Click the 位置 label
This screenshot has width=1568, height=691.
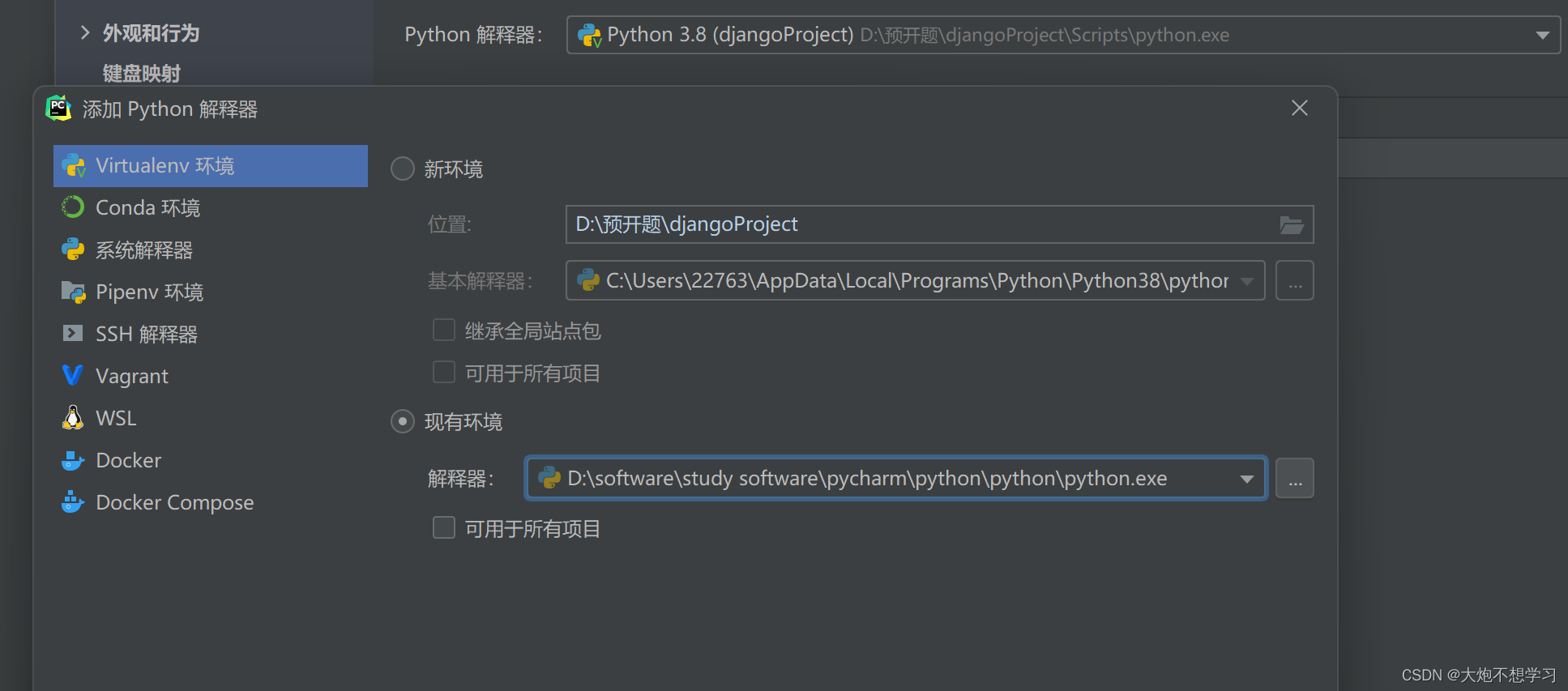click(450, 224)
